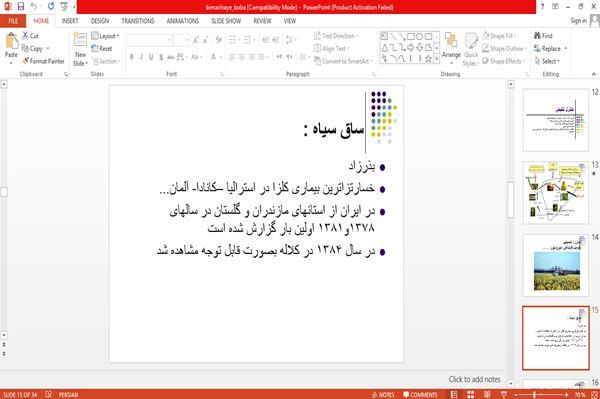Start slideshow from the quick access icon
The image size is (600, 399).
pyautogui.click(x=64, y=6)
